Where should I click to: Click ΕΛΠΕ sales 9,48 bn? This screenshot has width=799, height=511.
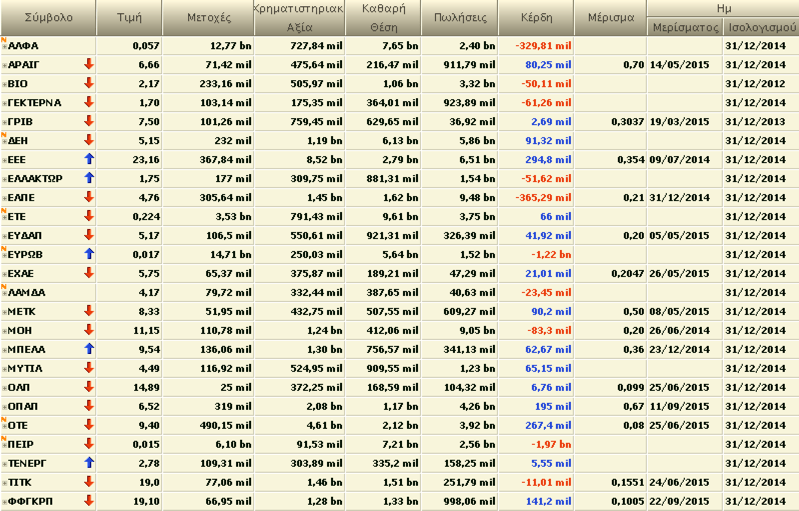coord(476,198)
